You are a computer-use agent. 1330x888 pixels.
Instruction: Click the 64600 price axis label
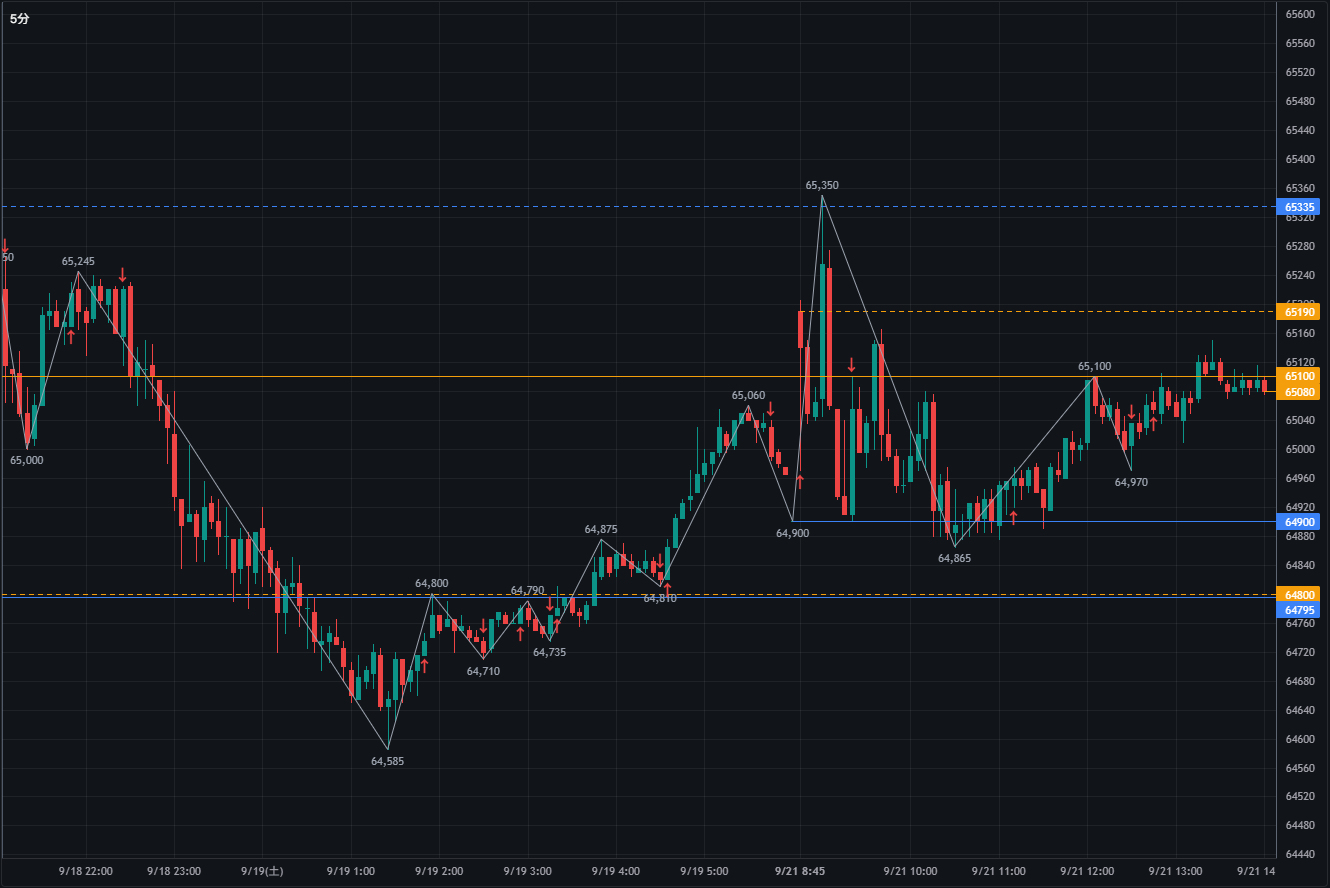pyautogui.click(x=1300, y=738)
